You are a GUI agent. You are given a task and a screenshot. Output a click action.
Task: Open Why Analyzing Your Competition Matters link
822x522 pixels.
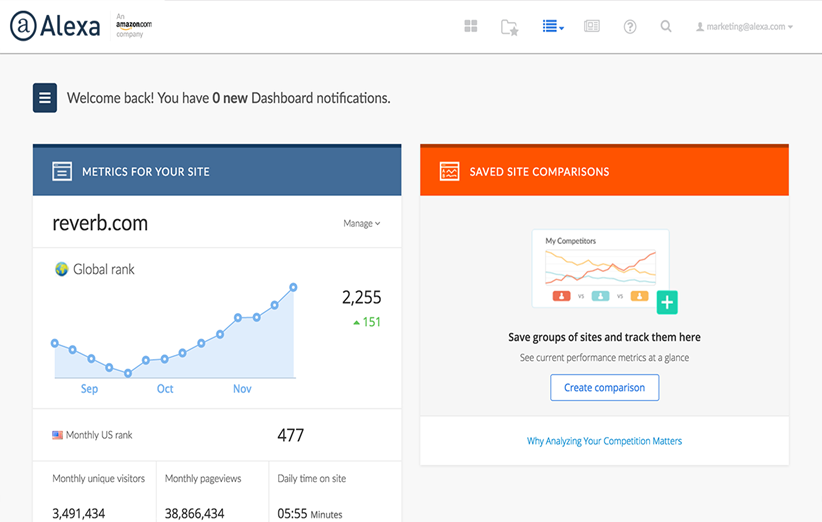604,441
